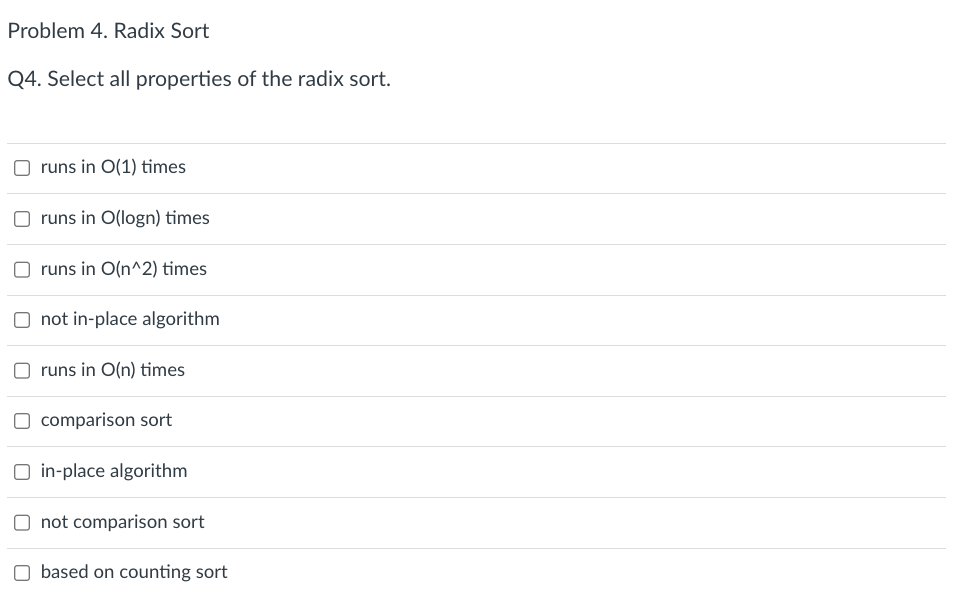Check the 'comparison sort' option box
The width and height of the screenshot is (968, 600).
(22, 421)
